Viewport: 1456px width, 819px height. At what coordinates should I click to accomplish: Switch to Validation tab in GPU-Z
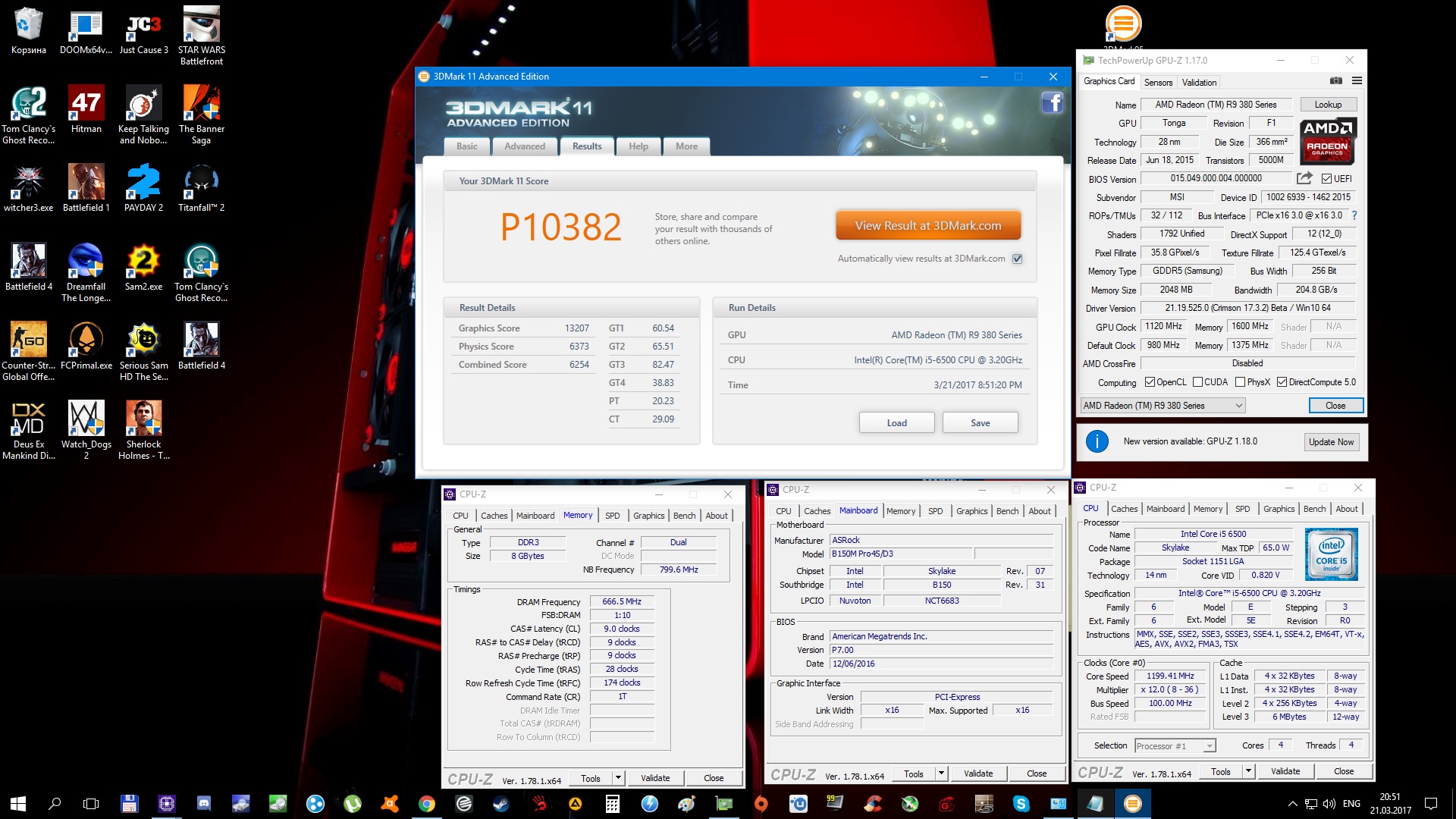[x=1199, y=83]
